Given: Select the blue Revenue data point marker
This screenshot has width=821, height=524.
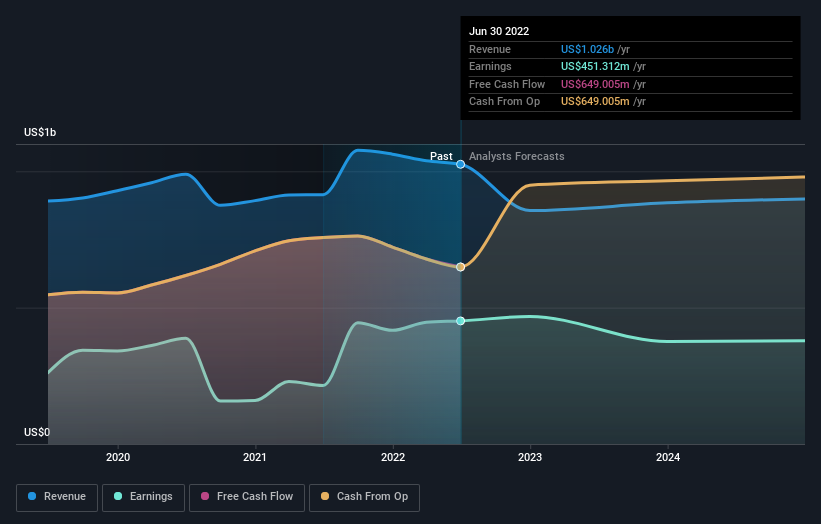Looking at the screenshot, I should (460, 164).
